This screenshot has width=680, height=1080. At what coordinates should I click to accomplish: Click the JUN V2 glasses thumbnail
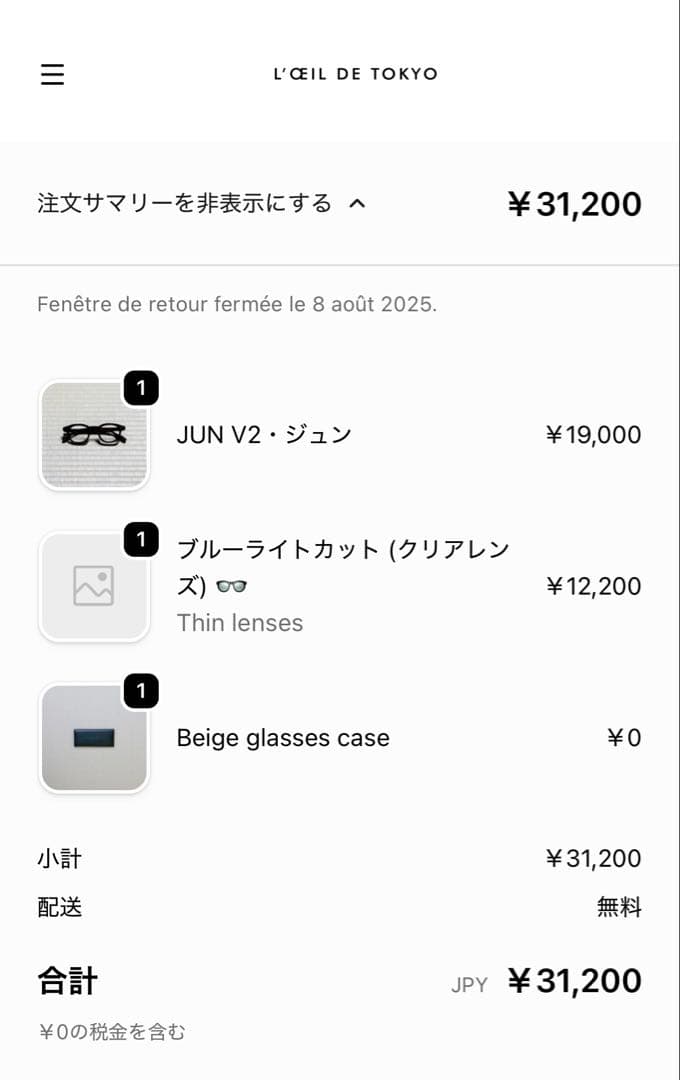tap(94, 435)
